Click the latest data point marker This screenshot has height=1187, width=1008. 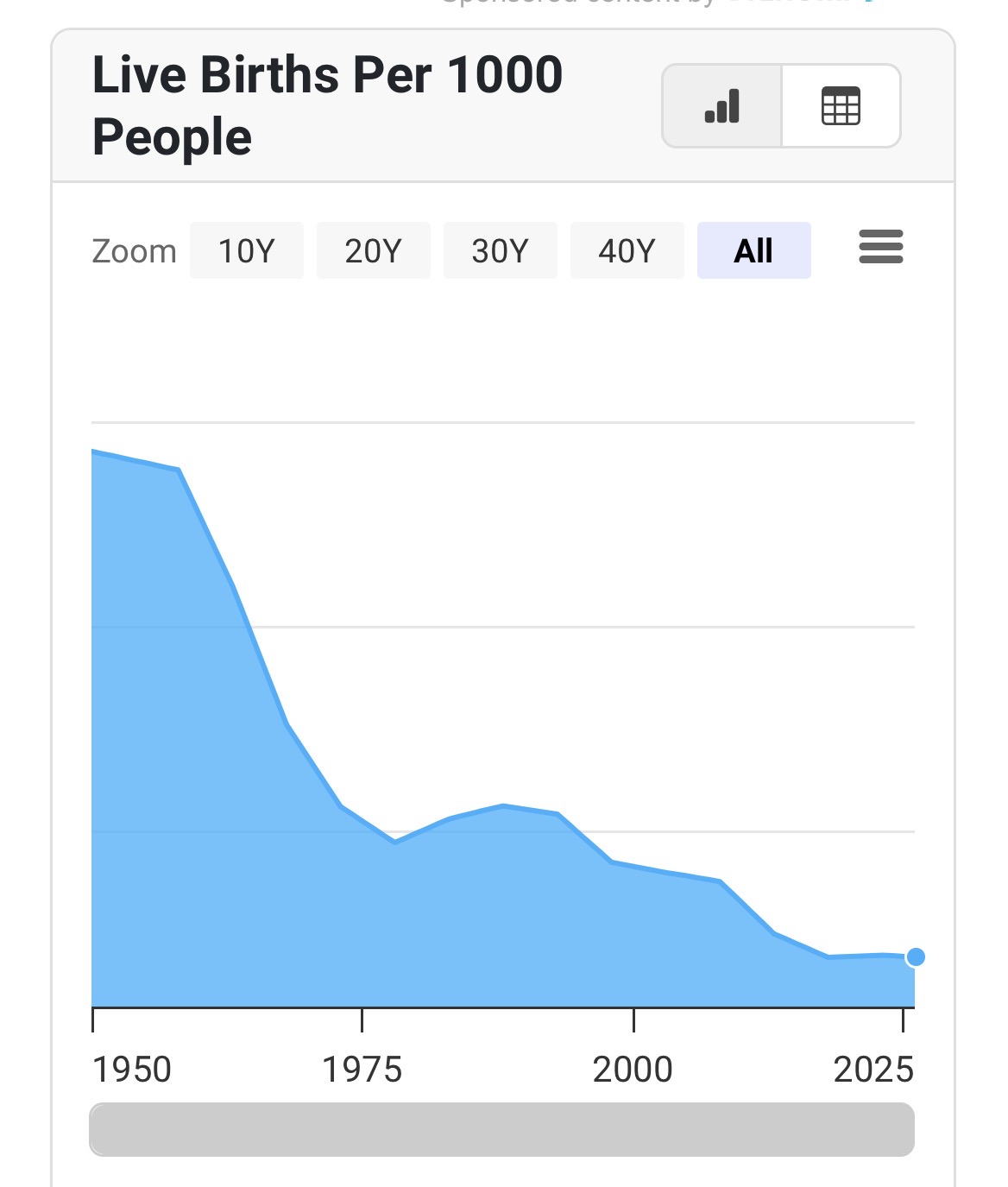click(x=916, y=957)
